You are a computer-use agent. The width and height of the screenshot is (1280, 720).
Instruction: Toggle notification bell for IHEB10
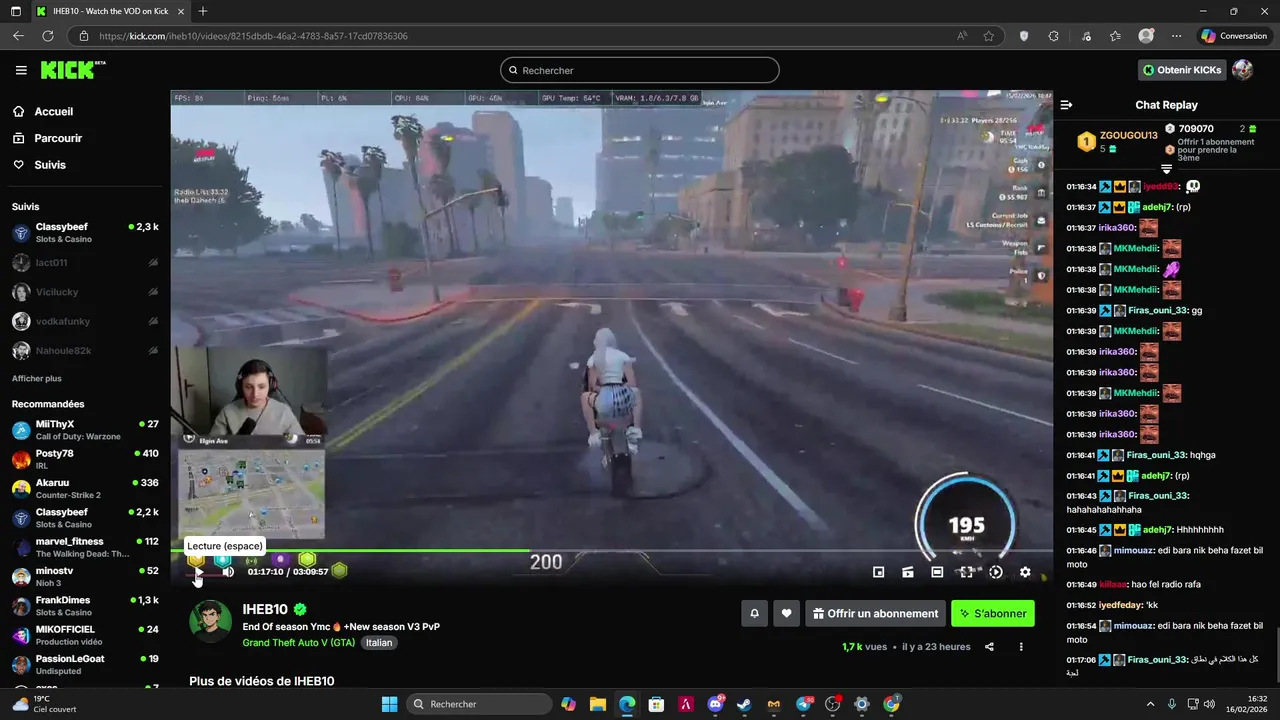tap(754, 613)
